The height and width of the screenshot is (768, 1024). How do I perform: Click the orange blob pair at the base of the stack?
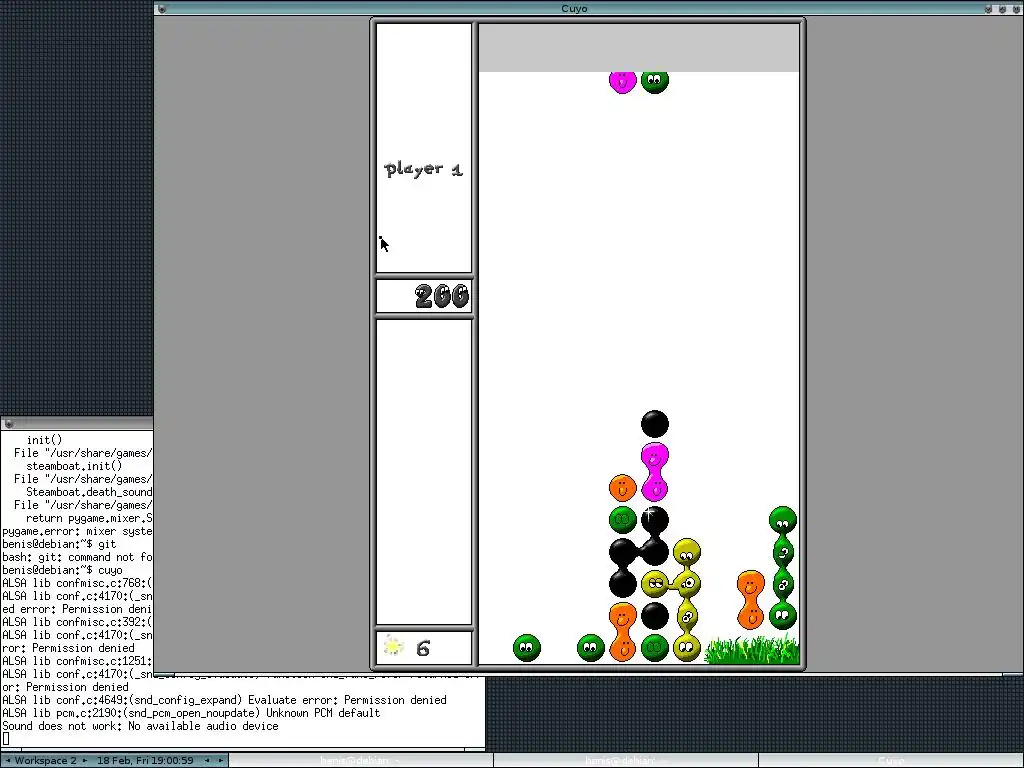[622, 632]
